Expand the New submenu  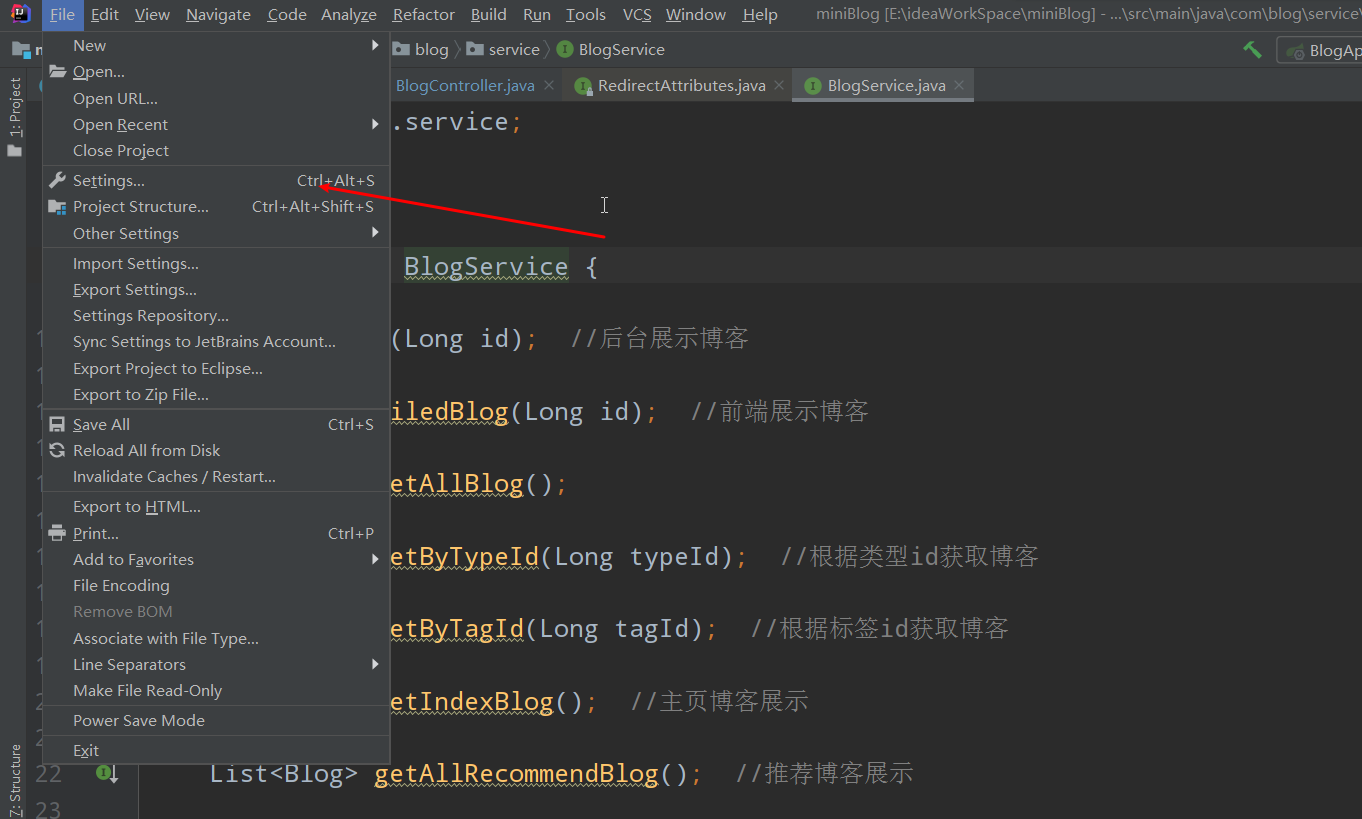point(216,46)
